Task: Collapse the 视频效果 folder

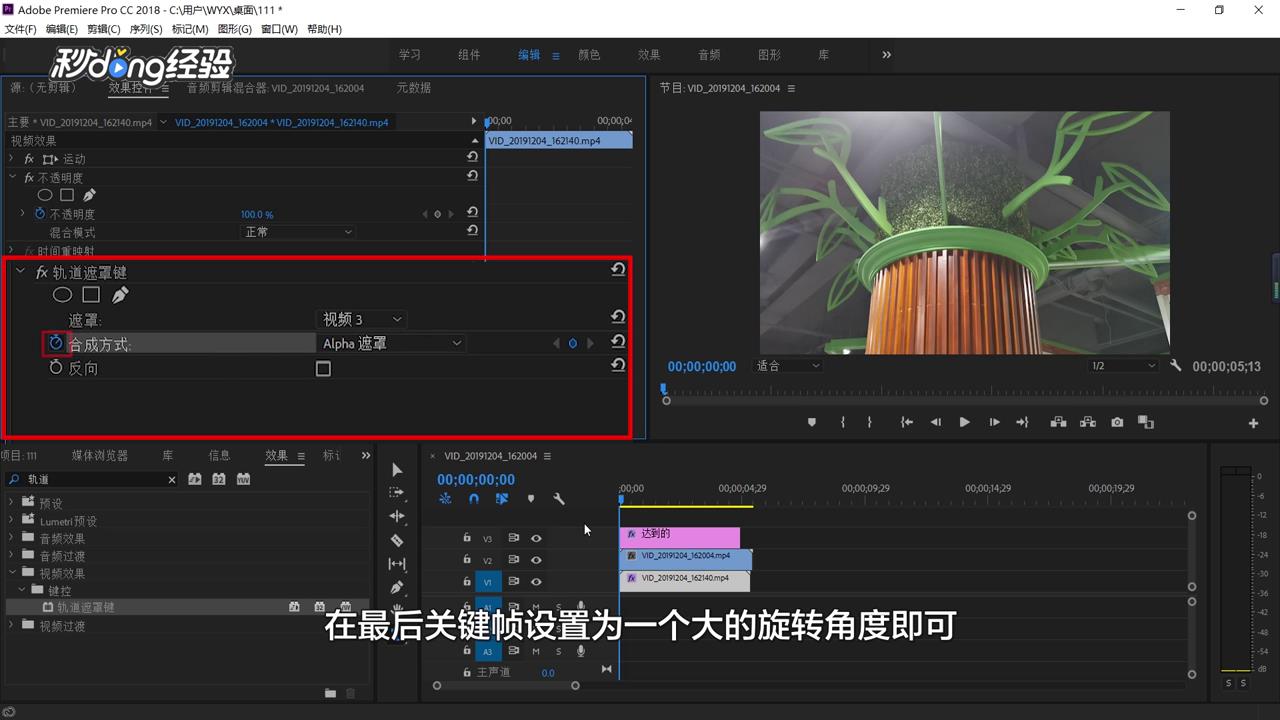Action: (x=12, y=573)
